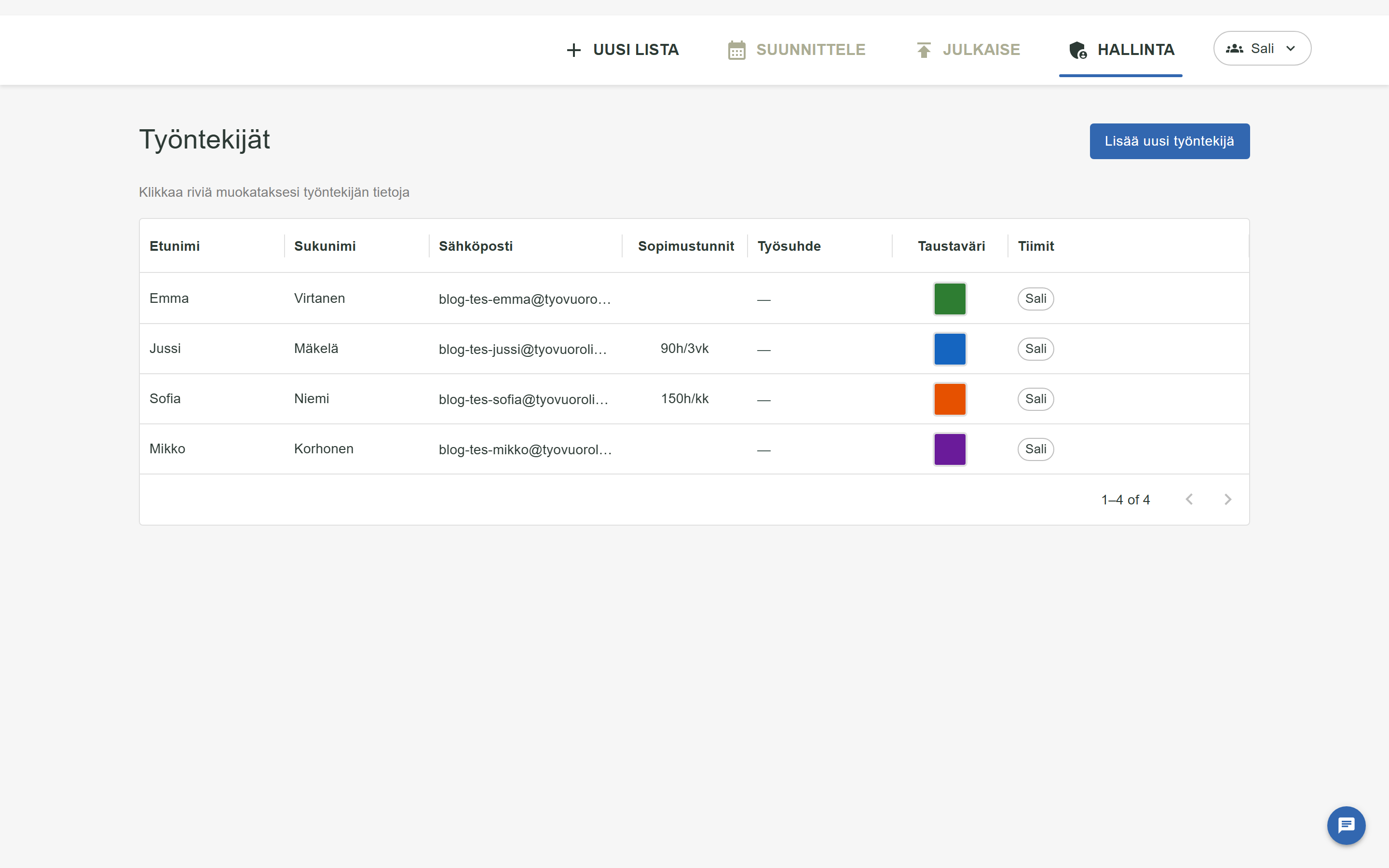Click Jussi's blue background color swatch
The image size is (1389, 868).
[950, 349]
